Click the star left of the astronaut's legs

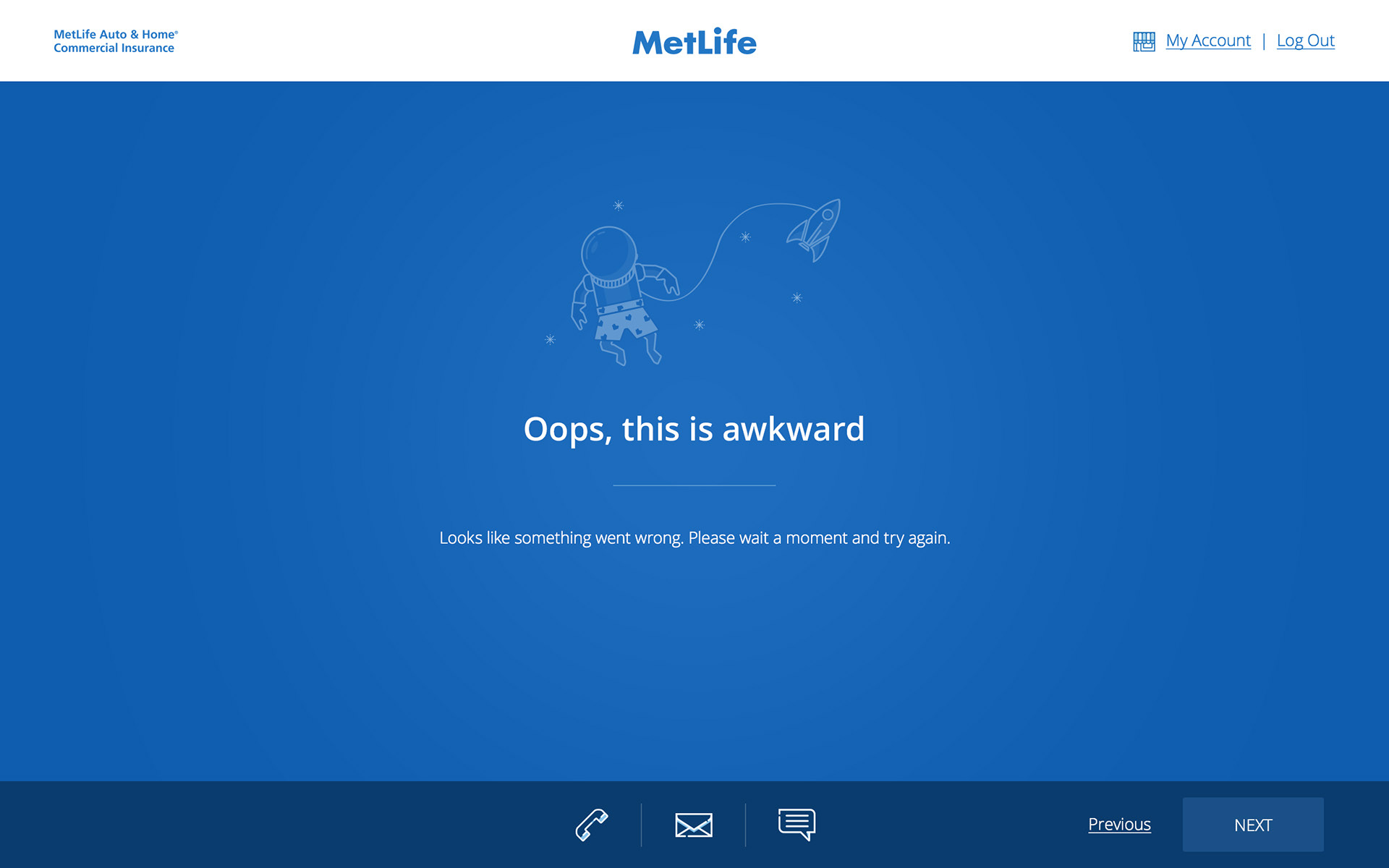tap(550, 339)
